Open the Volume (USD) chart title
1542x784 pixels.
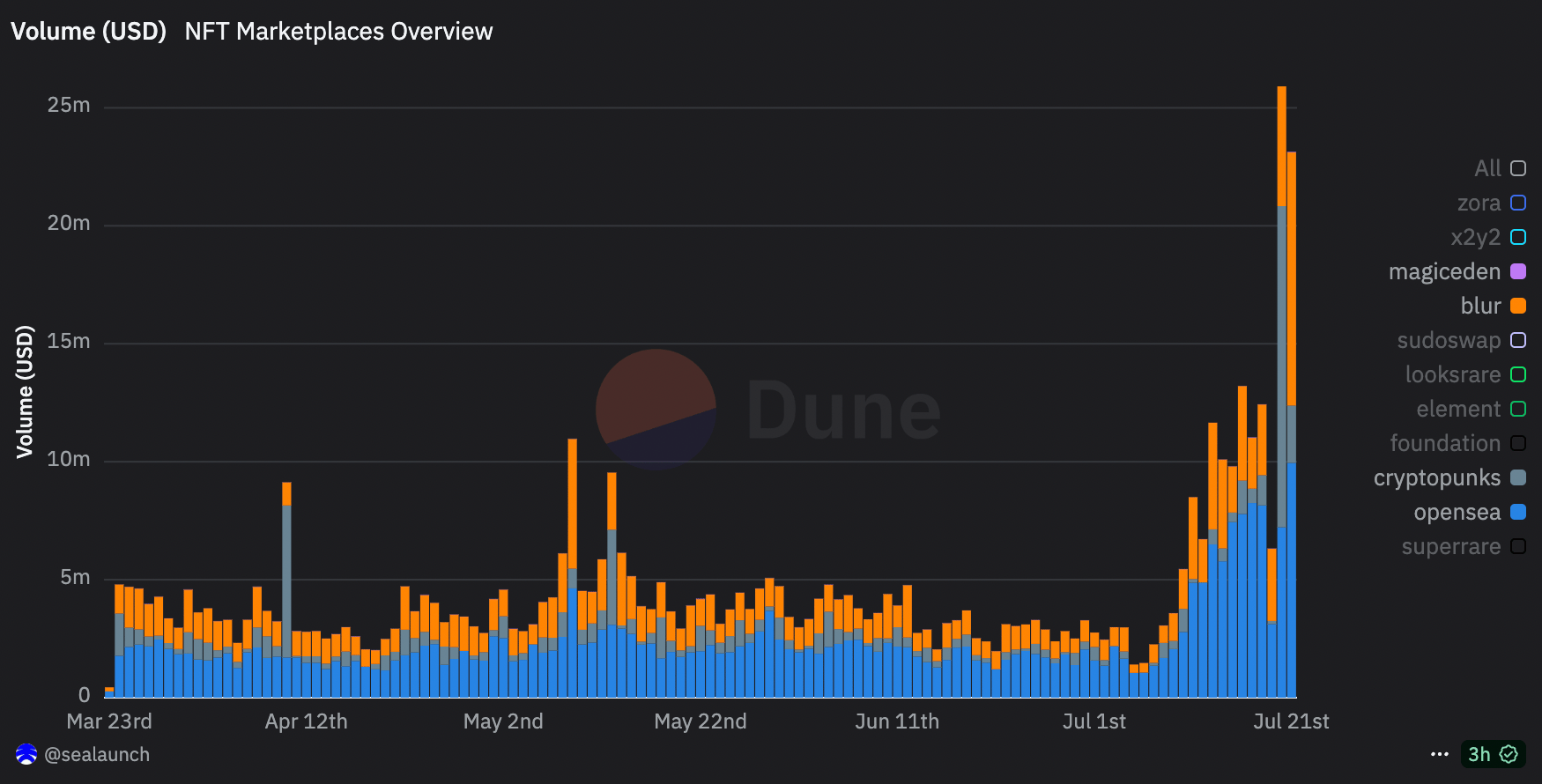88,32
